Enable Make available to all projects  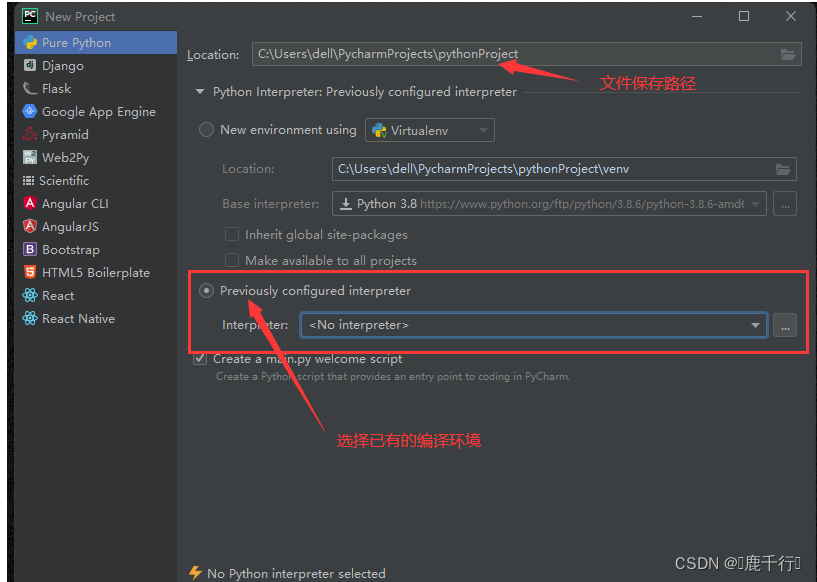(x=232, y=260)
